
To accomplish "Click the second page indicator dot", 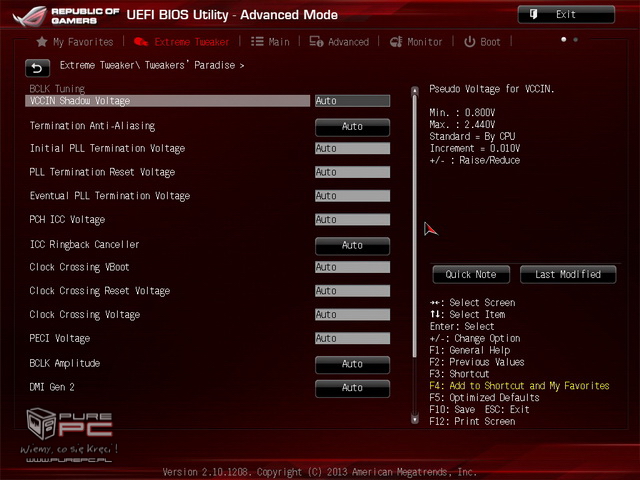I will (x=576, y=40).
